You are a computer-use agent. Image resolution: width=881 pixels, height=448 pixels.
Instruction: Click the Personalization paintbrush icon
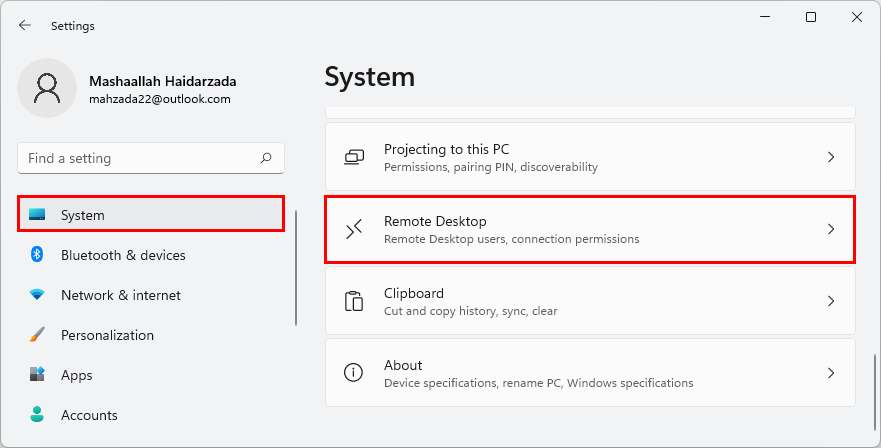click(37, 335)
